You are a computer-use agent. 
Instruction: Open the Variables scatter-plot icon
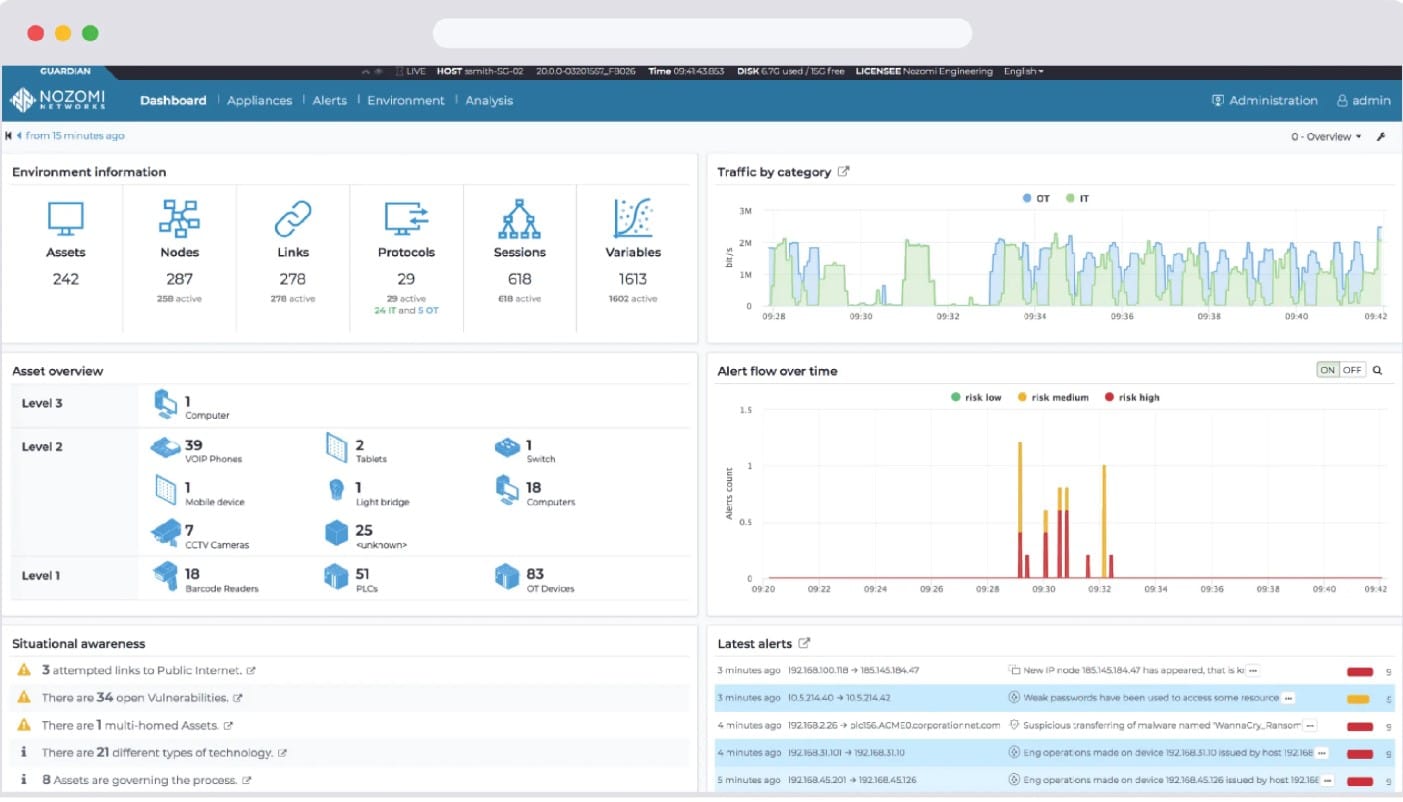(633, 218)
